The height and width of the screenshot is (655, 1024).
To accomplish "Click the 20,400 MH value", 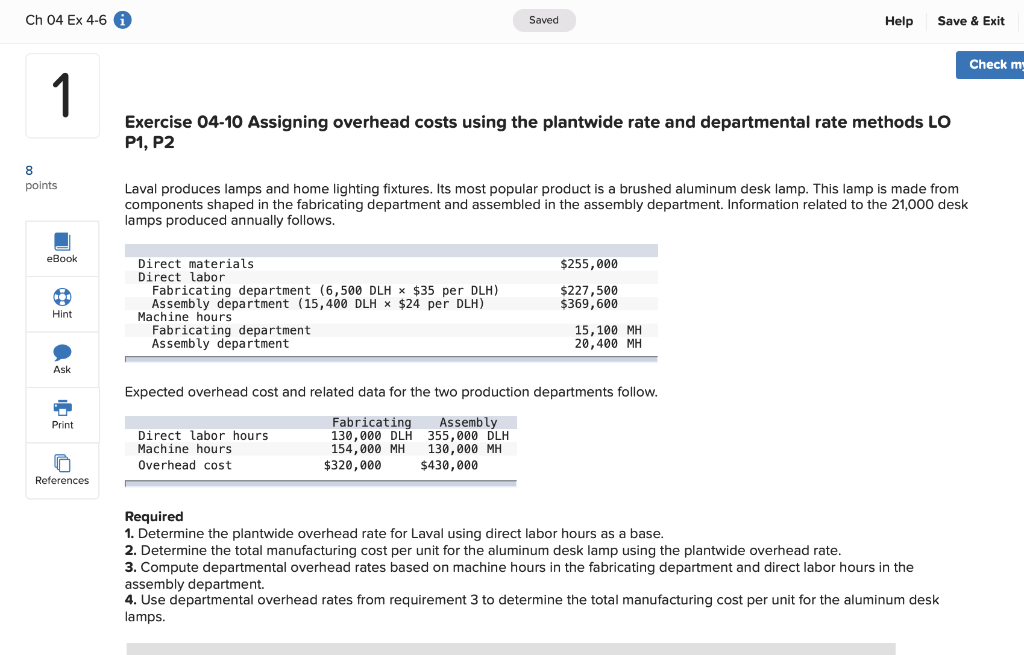I will 608,343.
